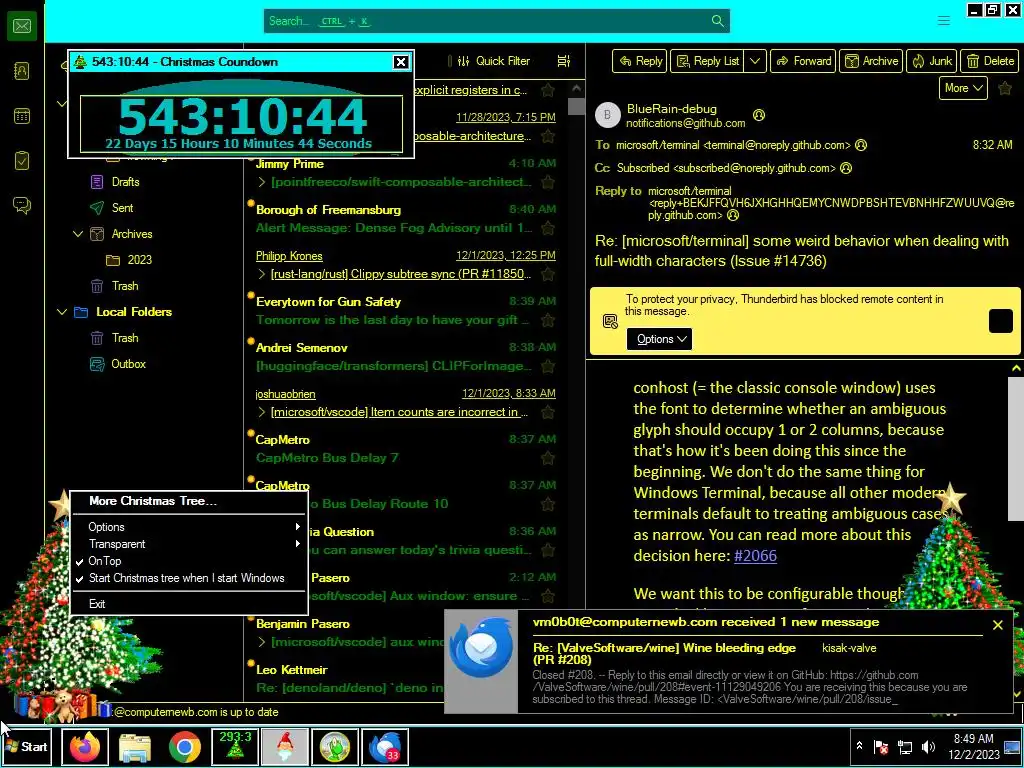The image size is (1024, 768).
Task: Expand the rust-lang Clippy subtree thread
Action: pos(262,274)
